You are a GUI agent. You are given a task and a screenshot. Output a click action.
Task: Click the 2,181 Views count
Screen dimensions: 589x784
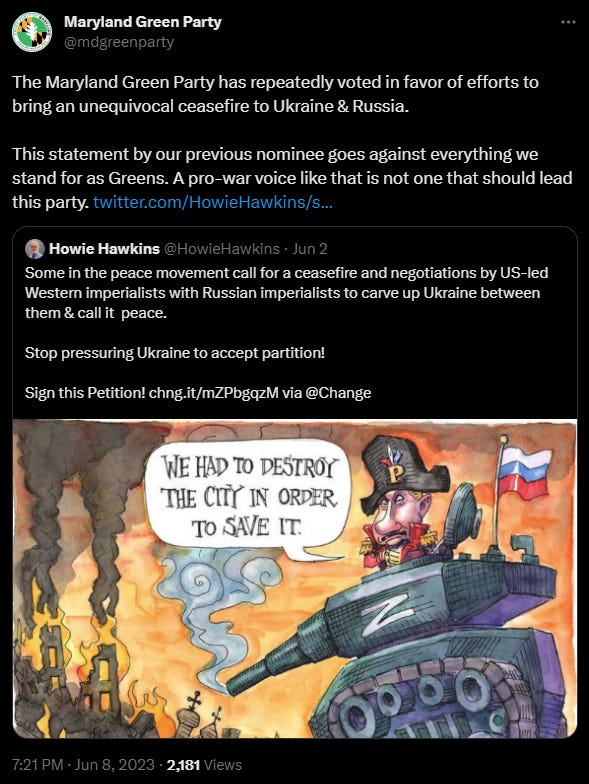(204, 764)
